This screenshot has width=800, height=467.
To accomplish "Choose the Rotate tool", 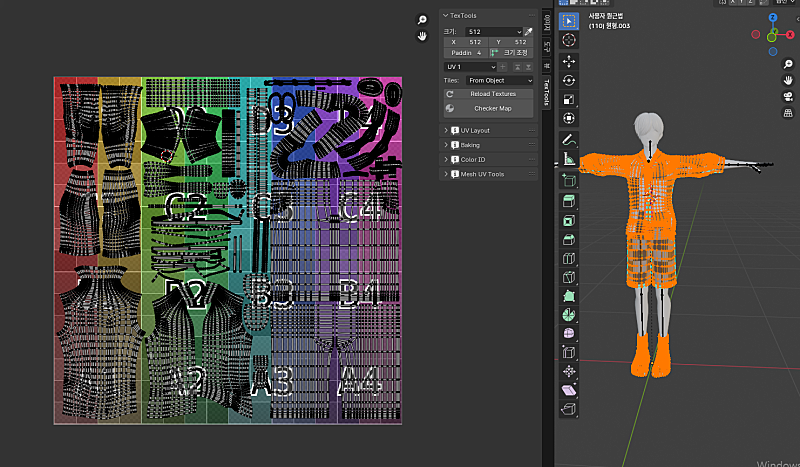I will coord(569,80).
